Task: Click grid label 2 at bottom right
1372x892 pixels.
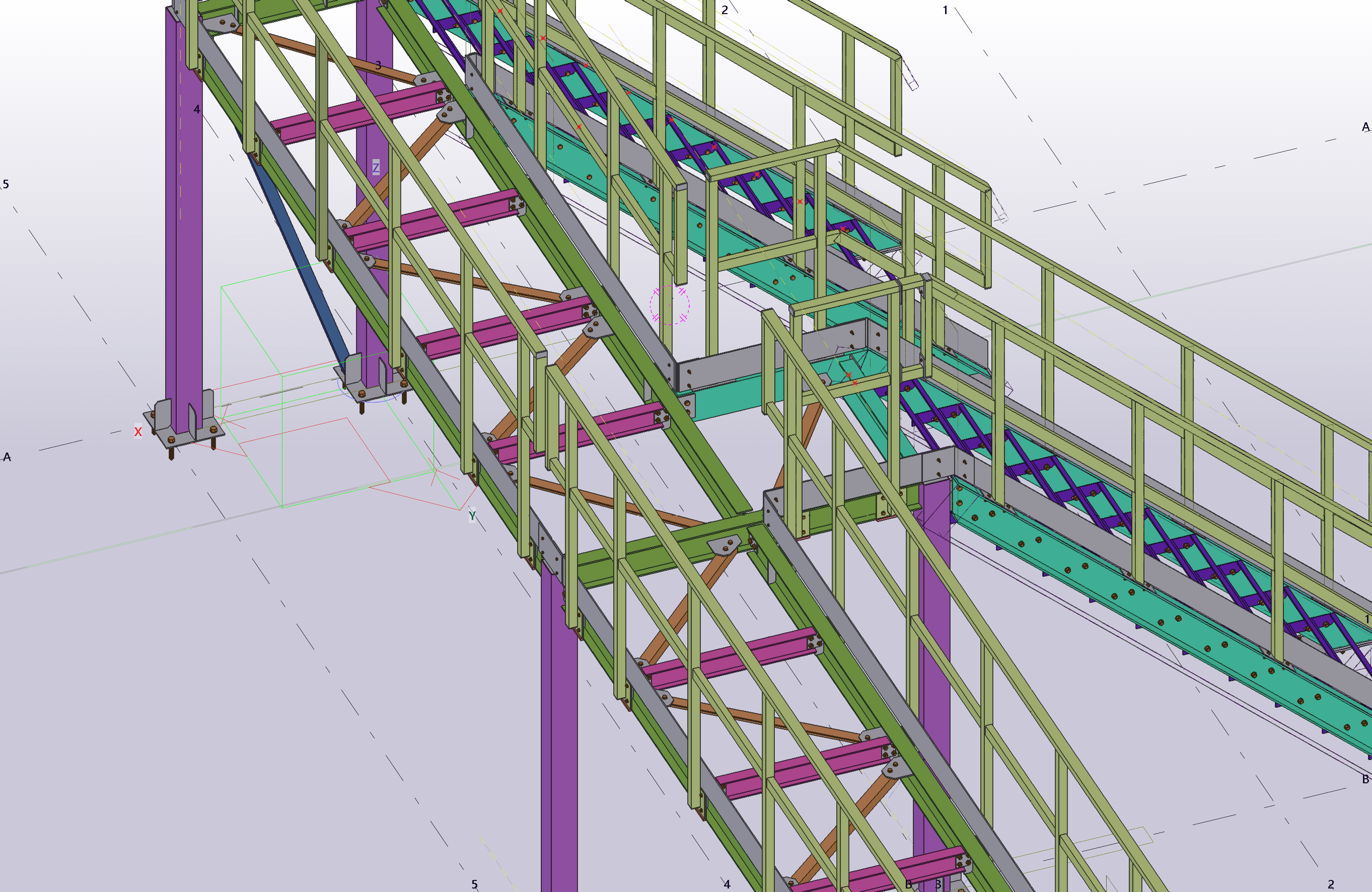Action: [x=1331, y=884]
